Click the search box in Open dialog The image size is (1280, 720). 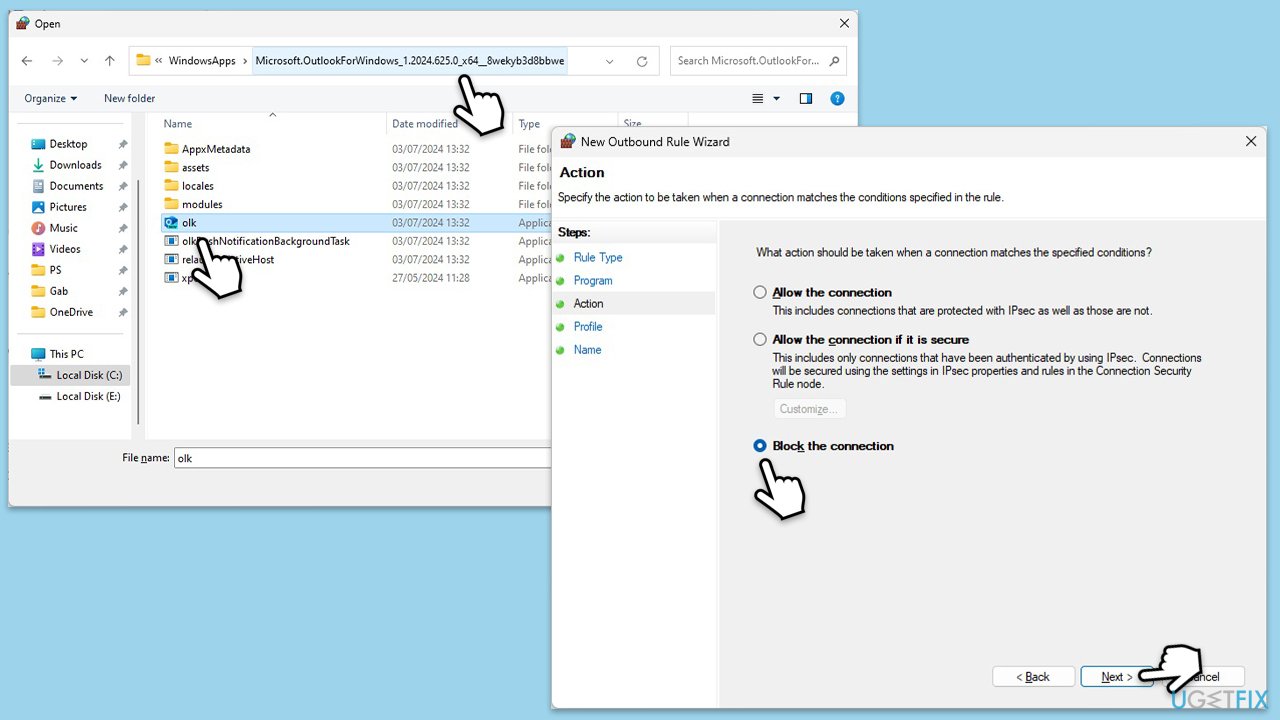tap(759, 61)
